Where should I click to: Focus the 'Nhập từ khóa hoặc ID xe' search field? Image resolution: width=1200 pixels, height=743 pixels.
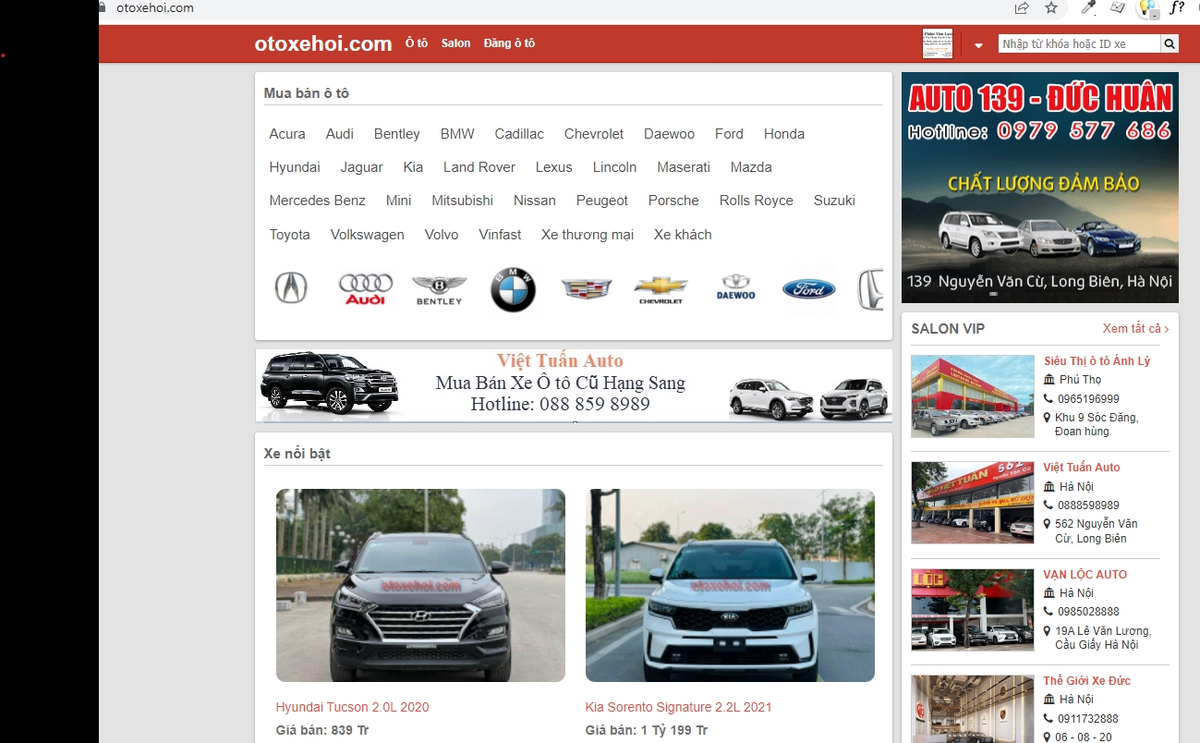[x=1079, y=44]
